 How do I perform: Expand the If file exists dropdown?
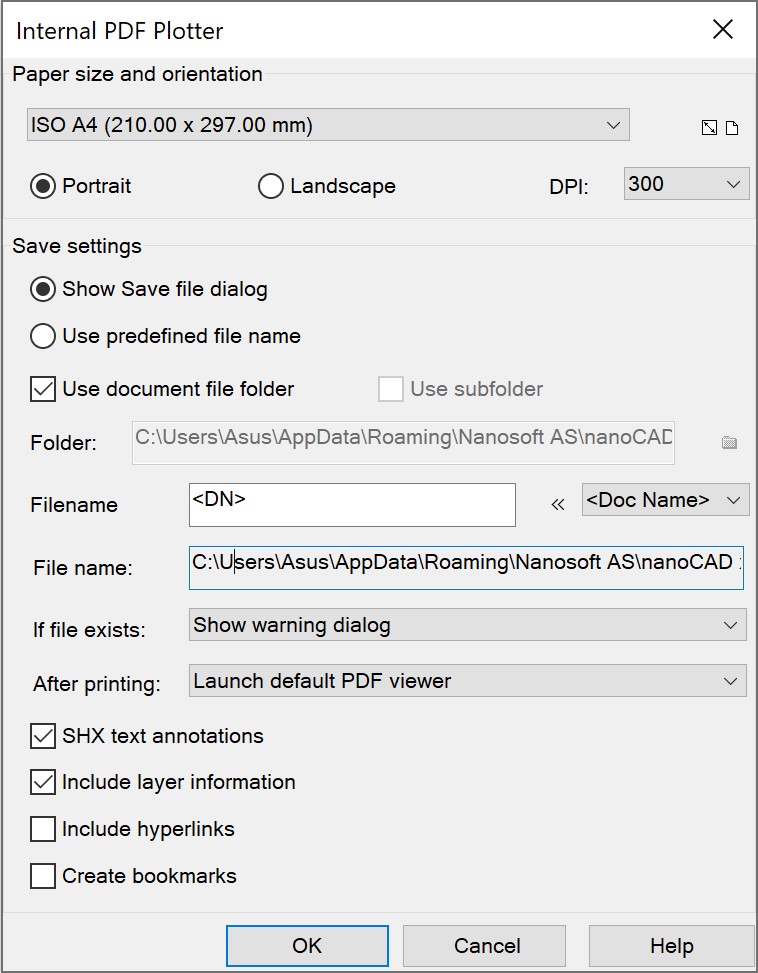click(x=467, y=625)
